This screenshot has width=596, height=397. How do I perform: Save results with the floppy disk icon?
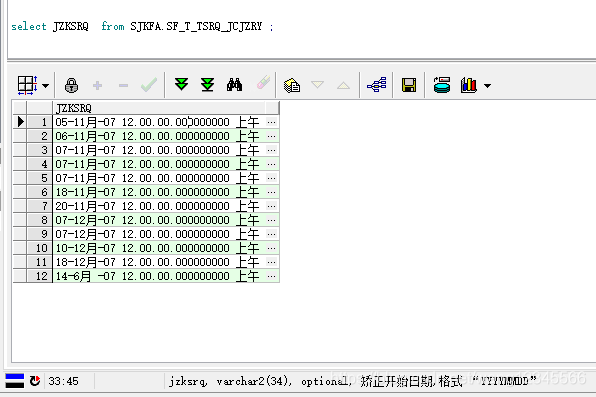[409, 85]
